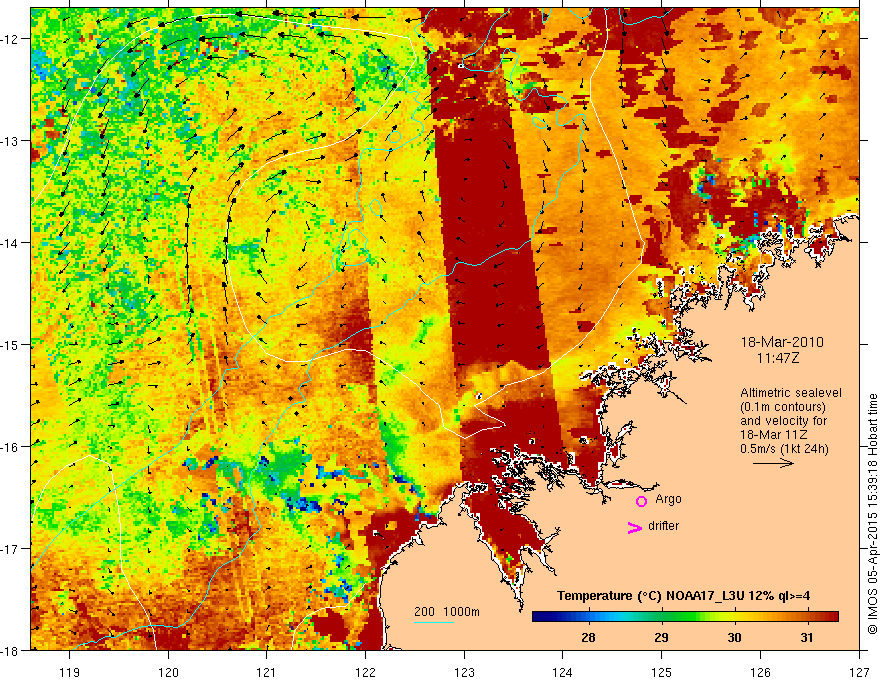Viewport: 880px width, 680px height.
Task: Click longitude axis label 123
Action: point(464,672)
